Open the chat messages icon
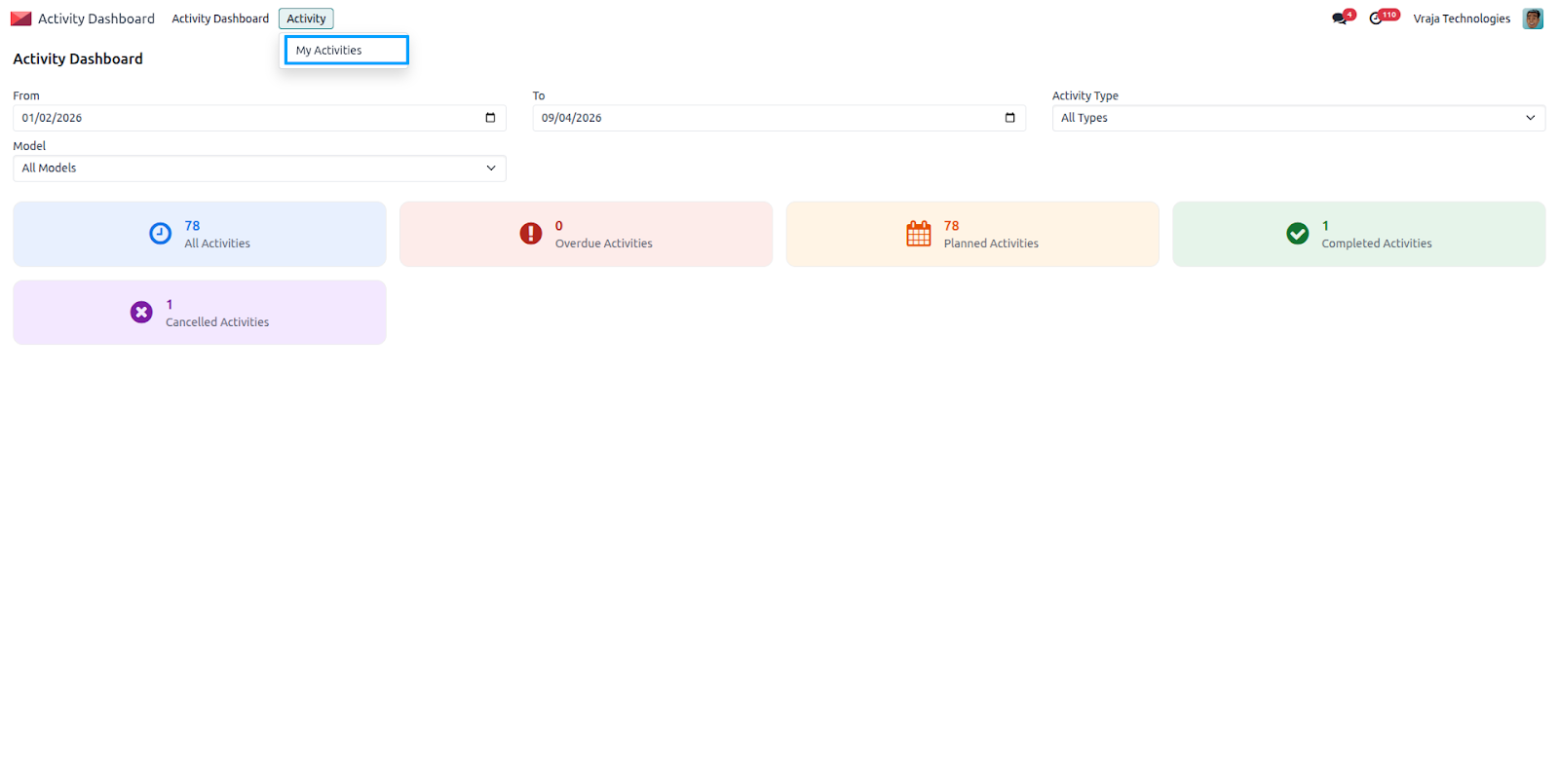 1340,19
